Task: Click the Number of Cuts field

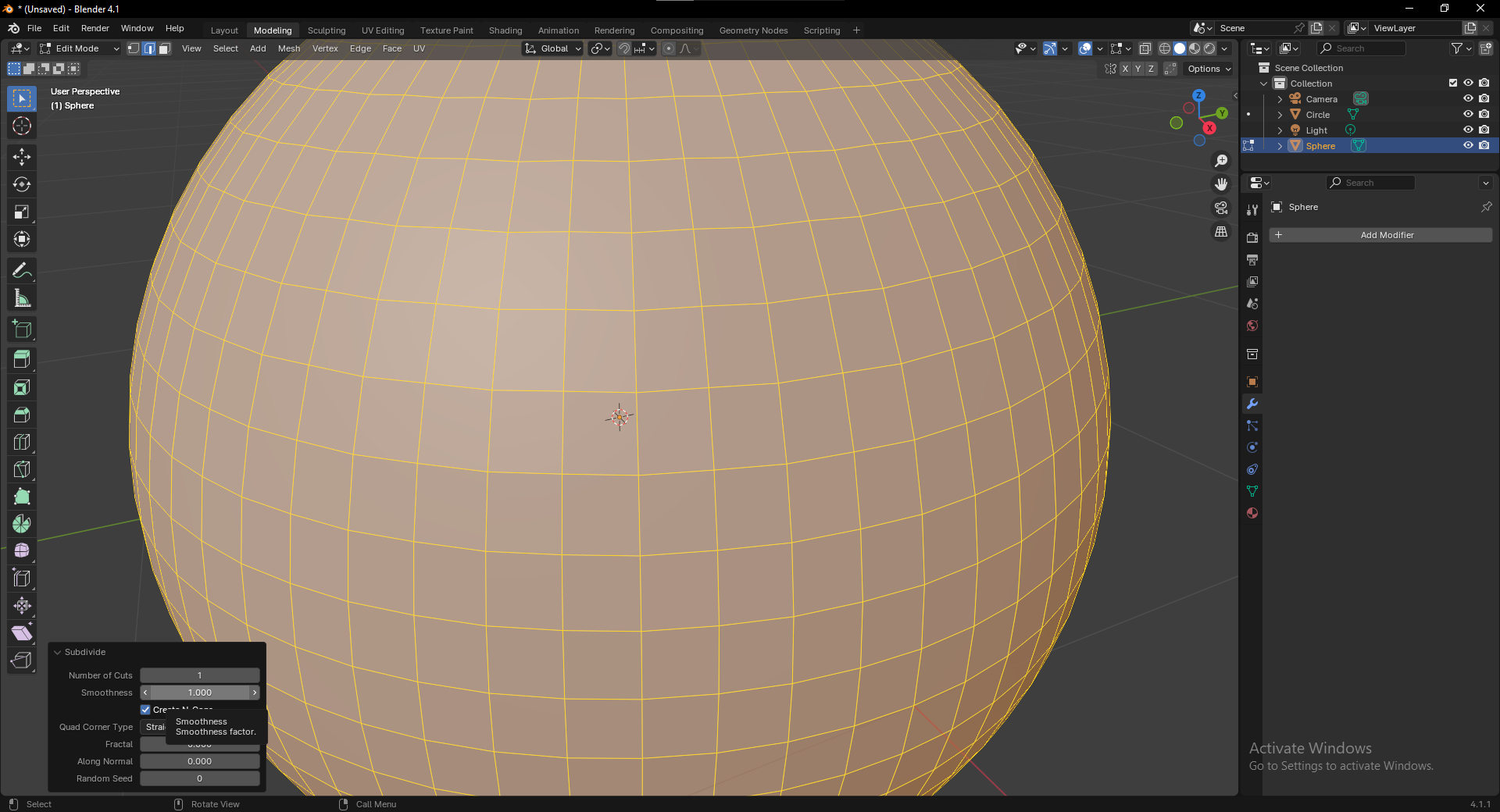Action: (x=200, y=675)
